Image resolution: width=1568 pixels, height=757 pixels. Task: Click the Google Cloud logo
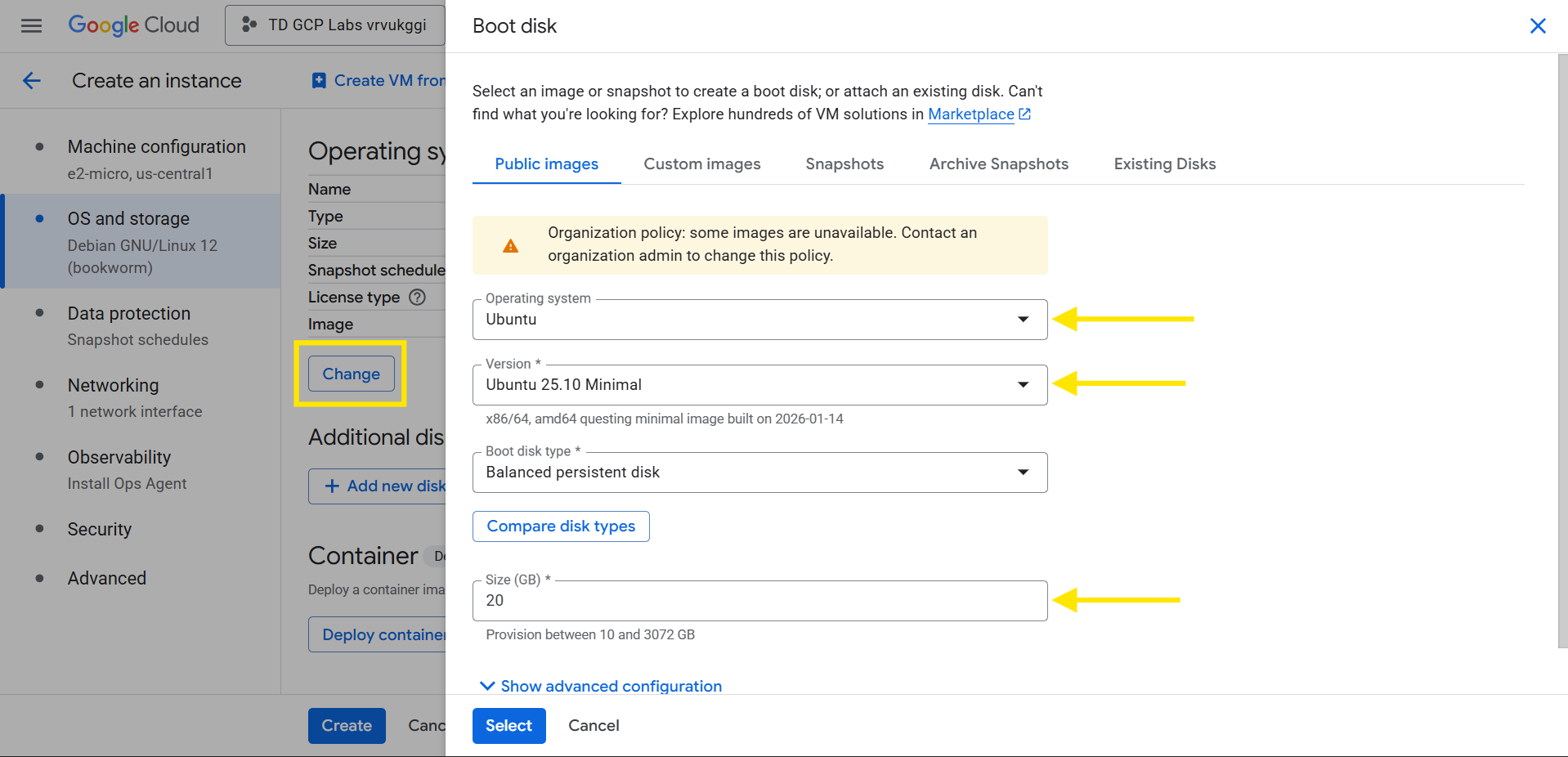[x=133, y=25]
